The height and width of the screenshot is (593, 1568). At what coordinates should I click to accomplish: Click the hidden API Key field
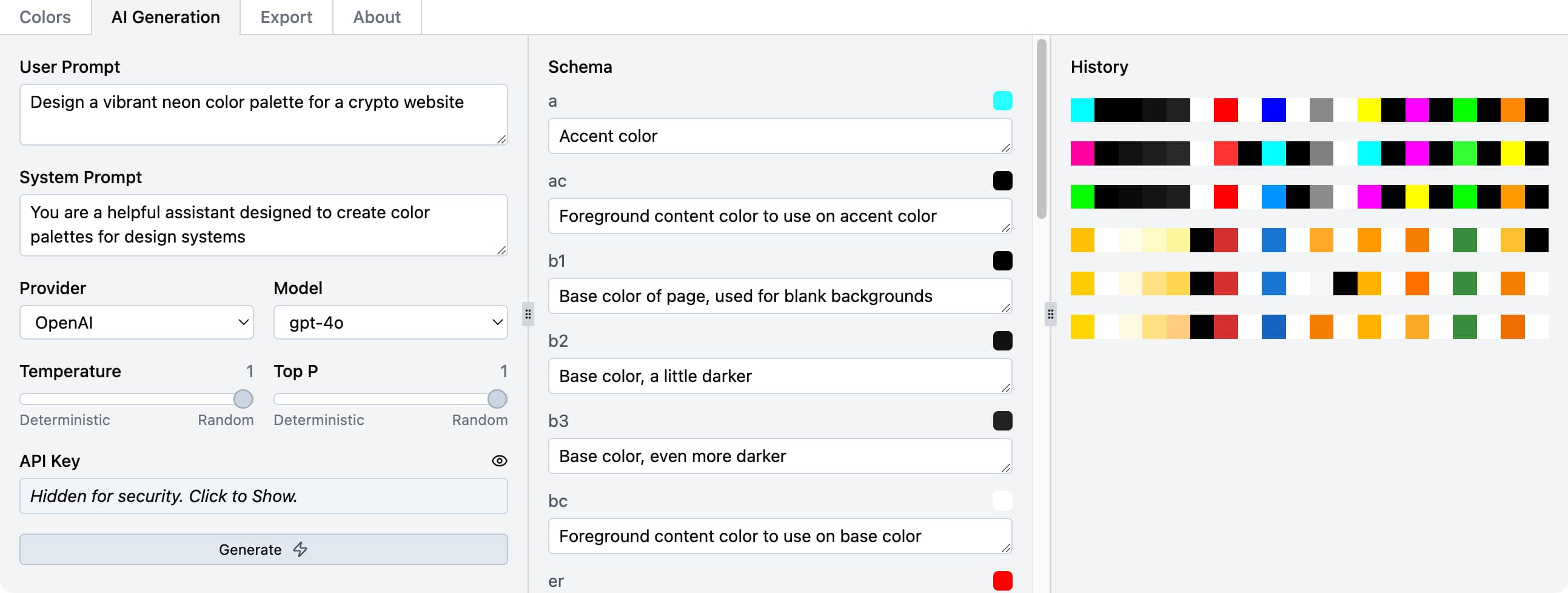[x=263, y=495]
